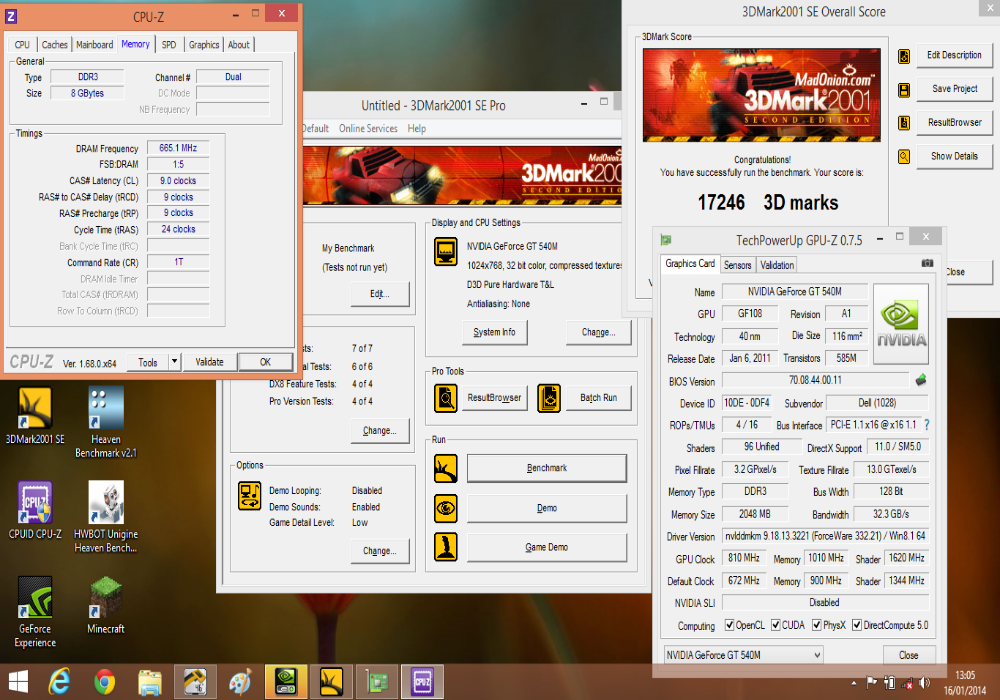This screenshot has width=1000, height=700.
Task: Click the eye icon beside Demo
Action: click(446, 508)
